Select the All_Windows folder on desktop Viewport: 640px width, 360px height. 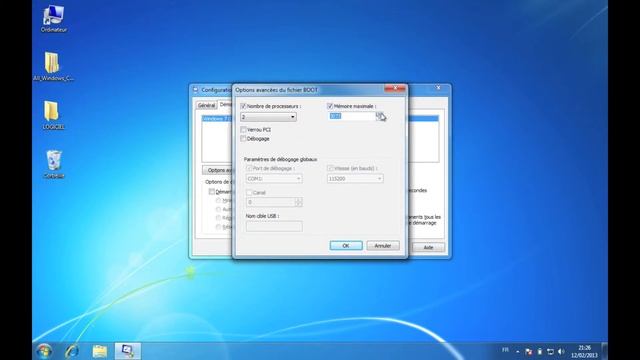[53, 67]
